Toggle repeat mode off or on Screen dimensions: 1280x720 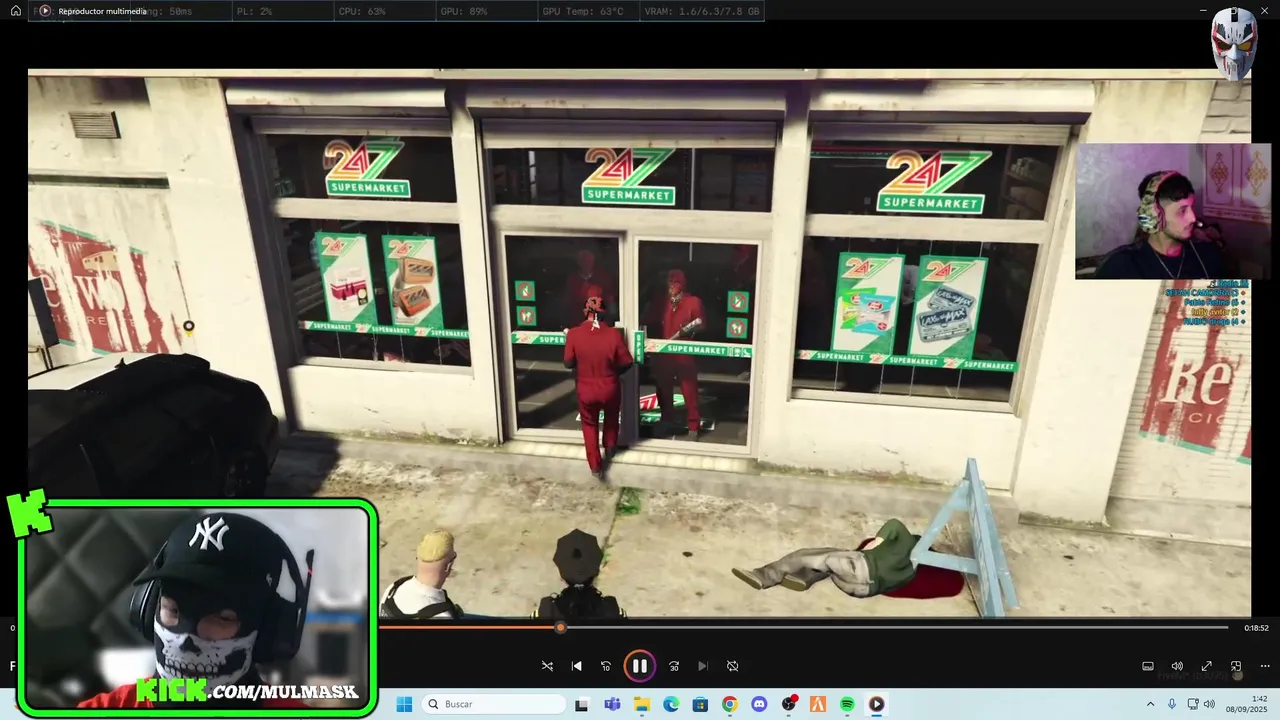pos(732,666)
